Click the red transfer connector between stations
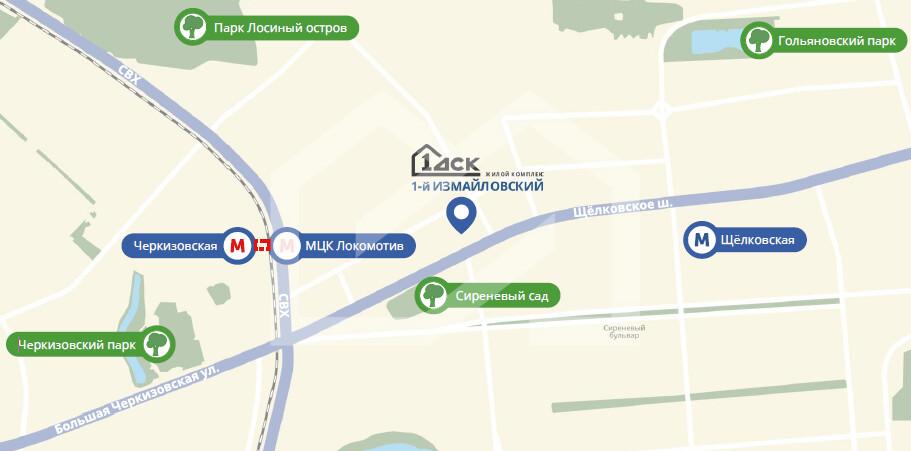 point(263,246)
